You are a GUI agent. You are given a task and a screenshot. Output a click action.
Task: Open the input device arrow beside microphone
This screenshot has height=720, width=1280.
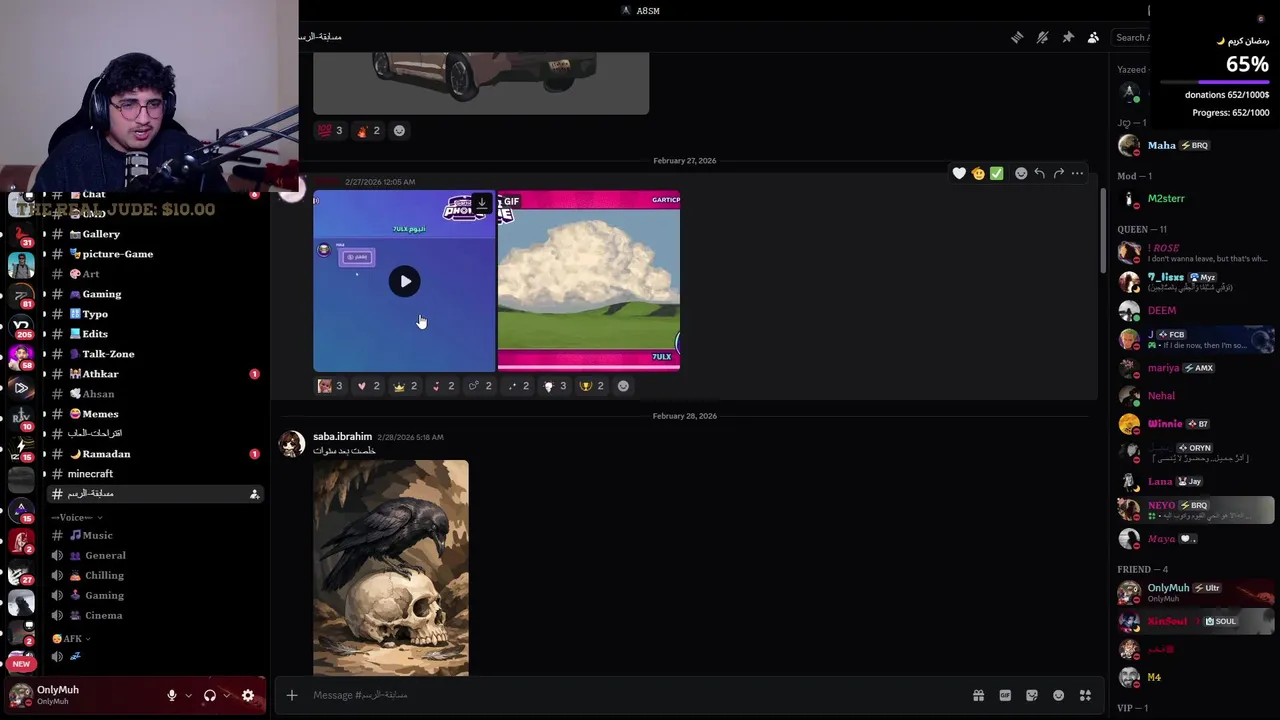[x=188, y=695]
